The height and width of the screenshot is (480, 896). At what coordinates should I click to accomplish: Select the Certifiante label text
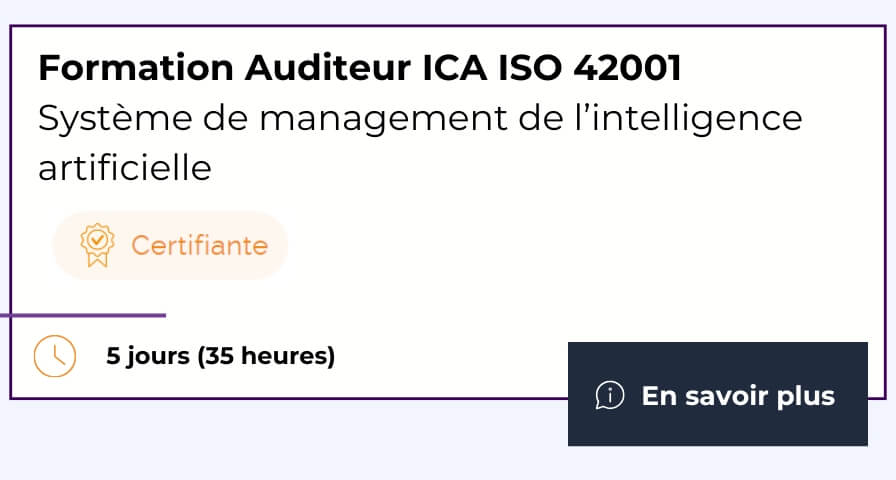pyautogui.click(x=199, y=245)
